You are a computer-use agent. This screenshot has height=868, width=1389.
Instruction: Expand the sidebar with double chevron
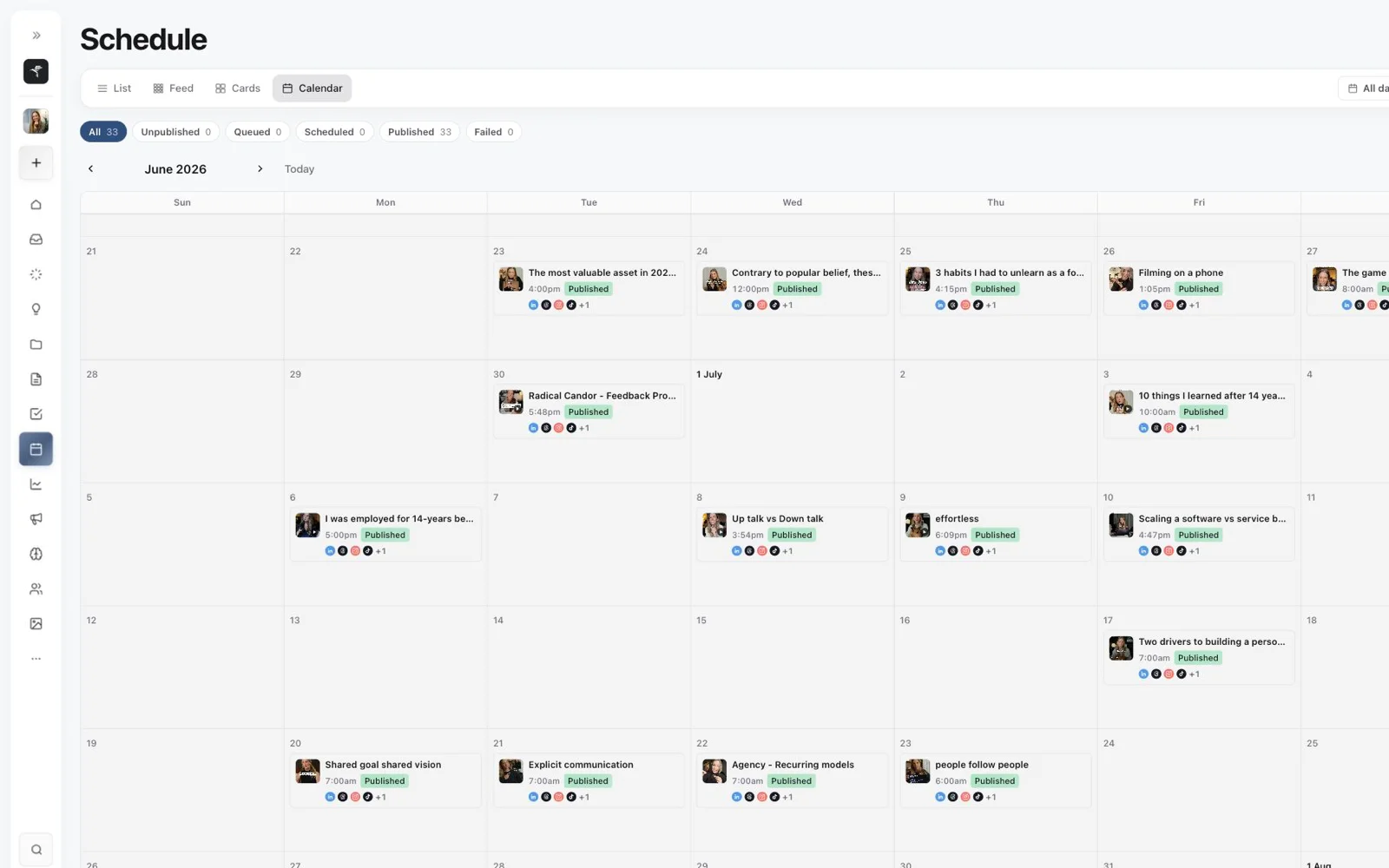(x=36, y=36)
